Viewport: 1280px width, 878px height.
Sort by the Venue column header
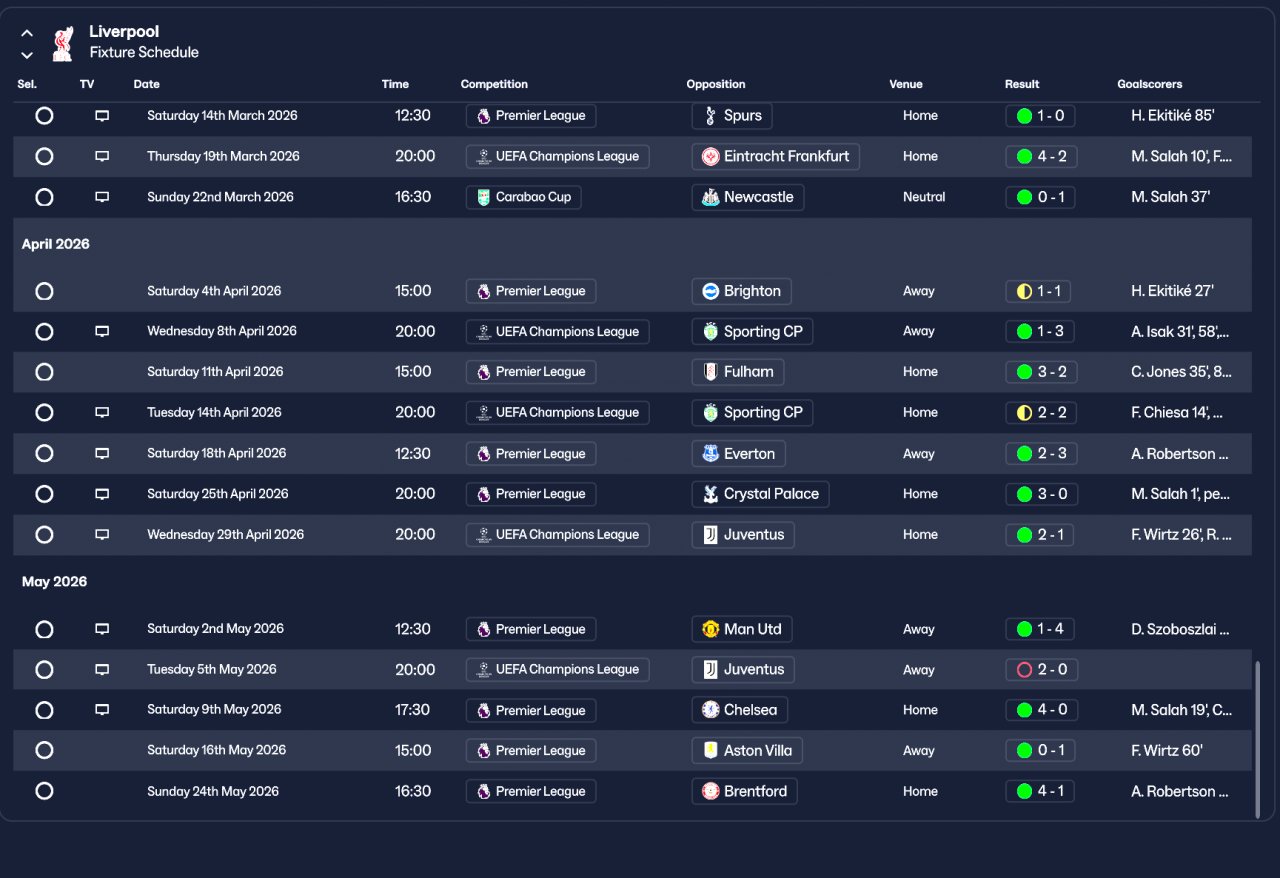tap(906, 84)
